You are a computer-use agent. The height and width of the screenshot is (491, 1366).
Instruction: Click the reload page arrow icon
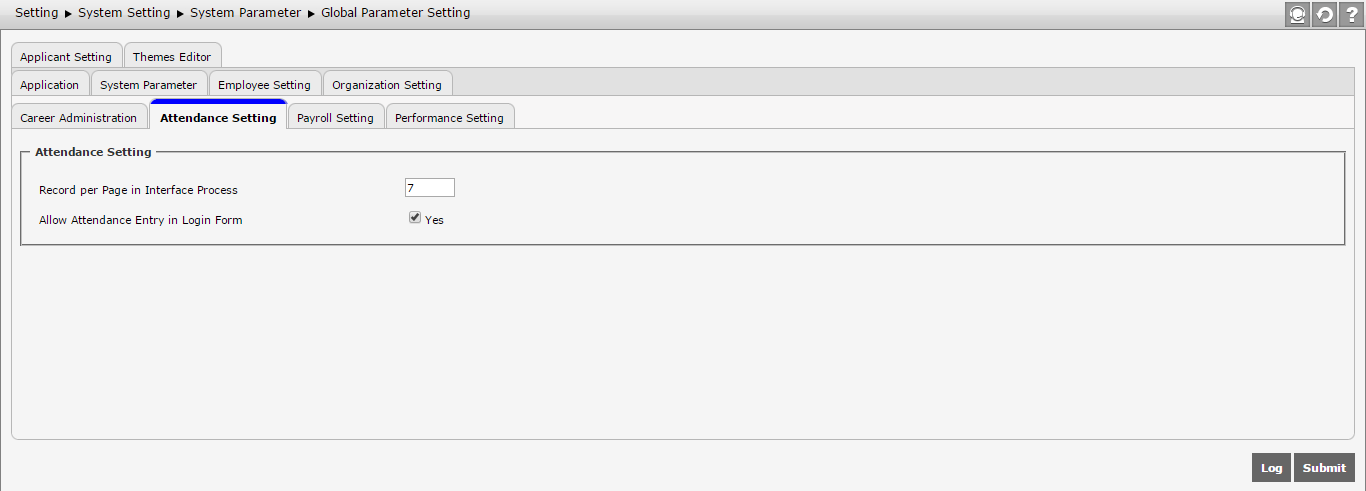tap(1324, 15)
